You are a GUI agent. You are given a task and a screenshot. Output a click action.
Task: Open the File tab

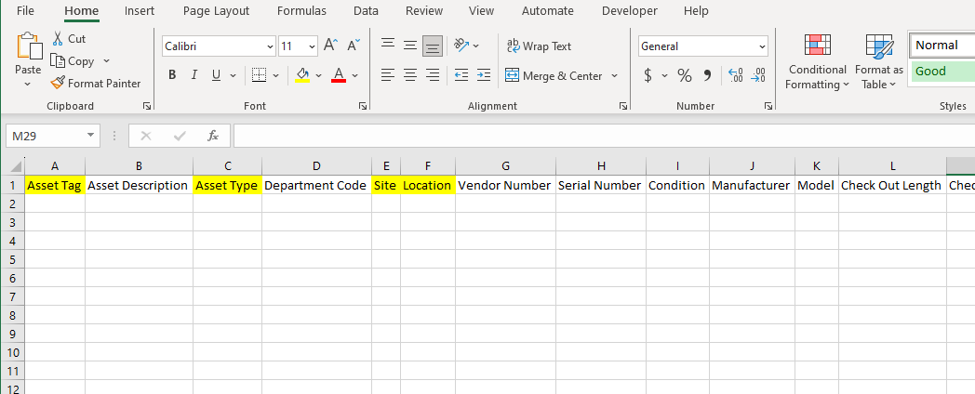25,11
